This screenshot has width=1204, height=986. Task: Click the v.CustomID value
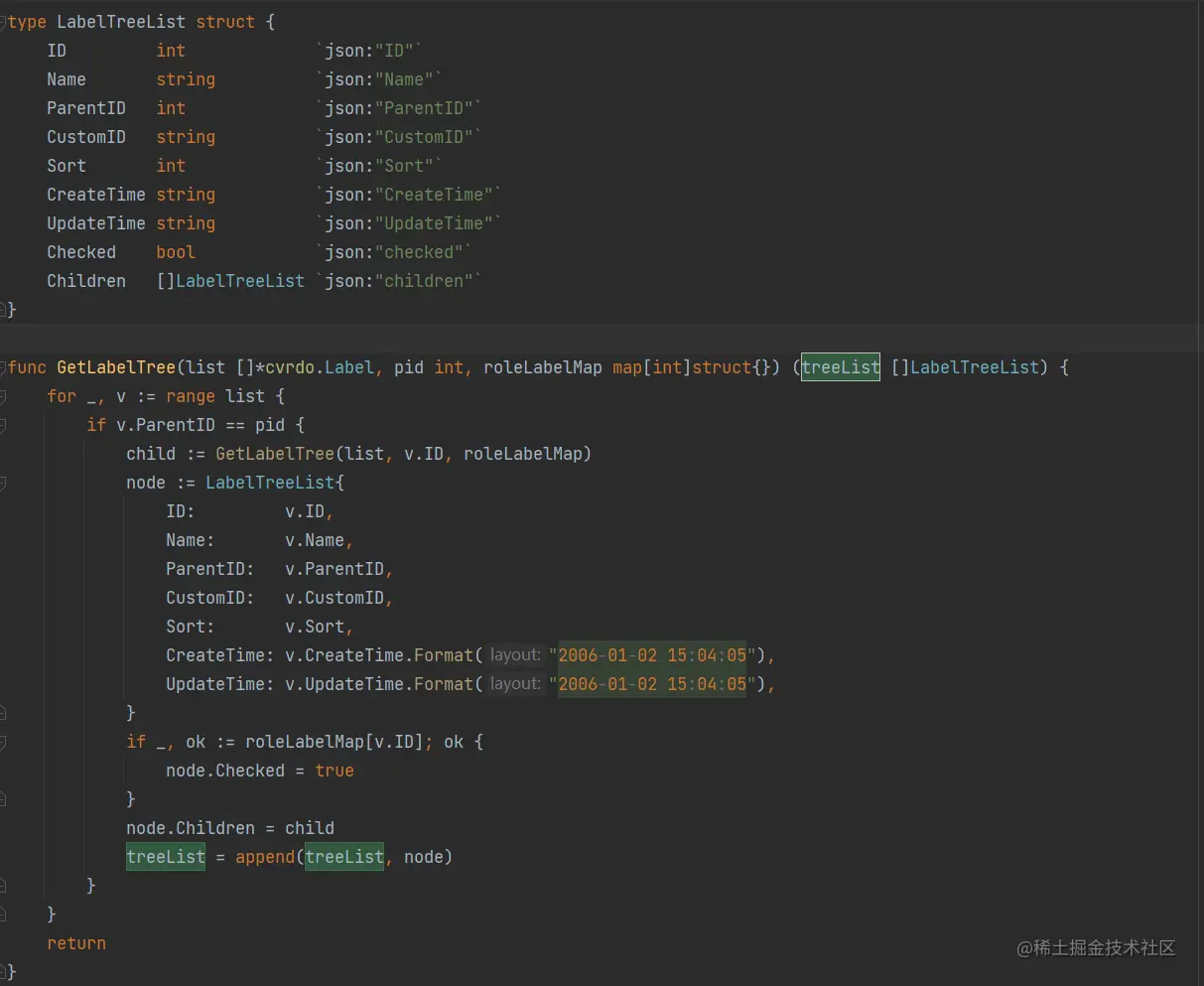click(x=334, y=598)
